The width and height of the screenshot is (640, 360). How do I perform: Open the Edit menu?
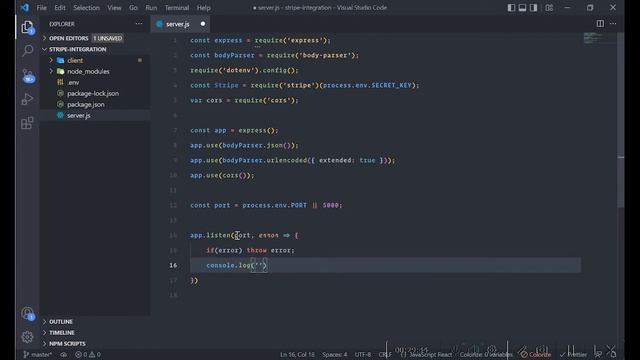(x=60, y=7)
